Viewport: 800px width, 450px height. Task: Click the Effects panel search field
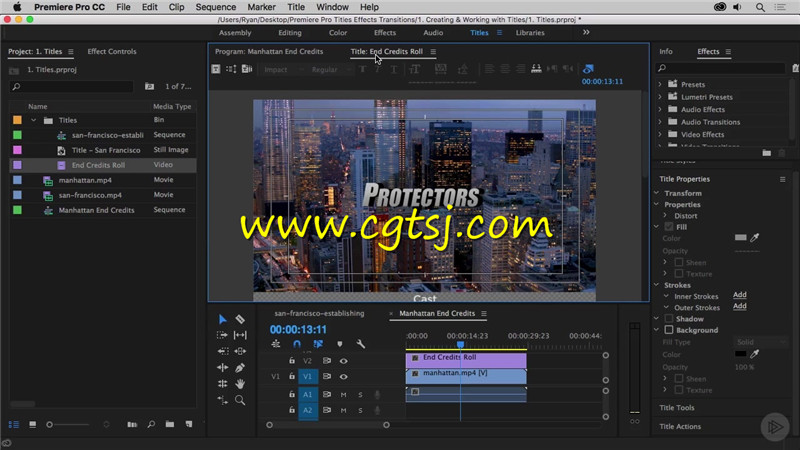pos(720,68)
